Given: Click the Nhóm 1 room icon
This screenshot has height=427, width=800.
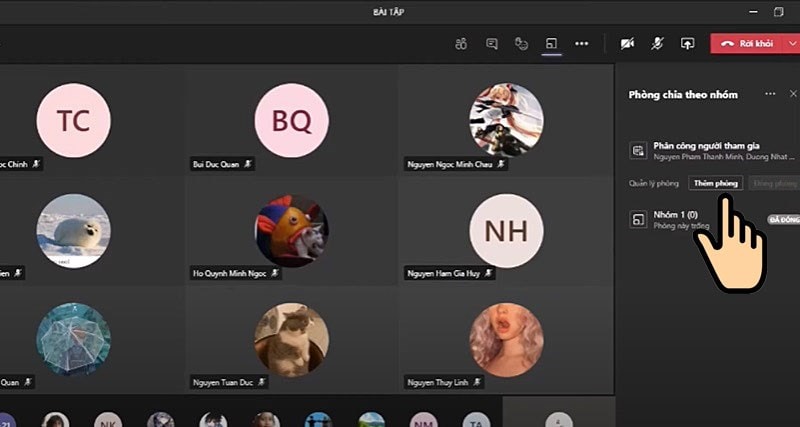Looking at the screenshot, I should pos(636,220).
